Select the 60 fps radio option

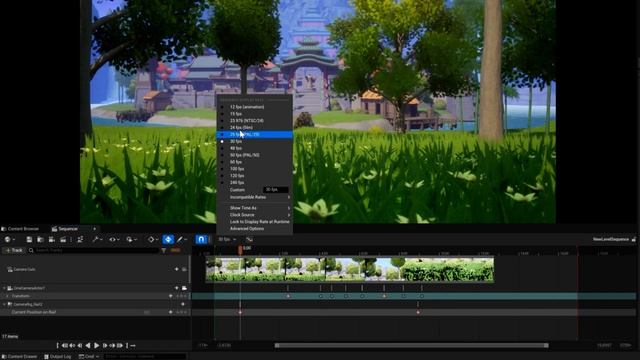254,162
